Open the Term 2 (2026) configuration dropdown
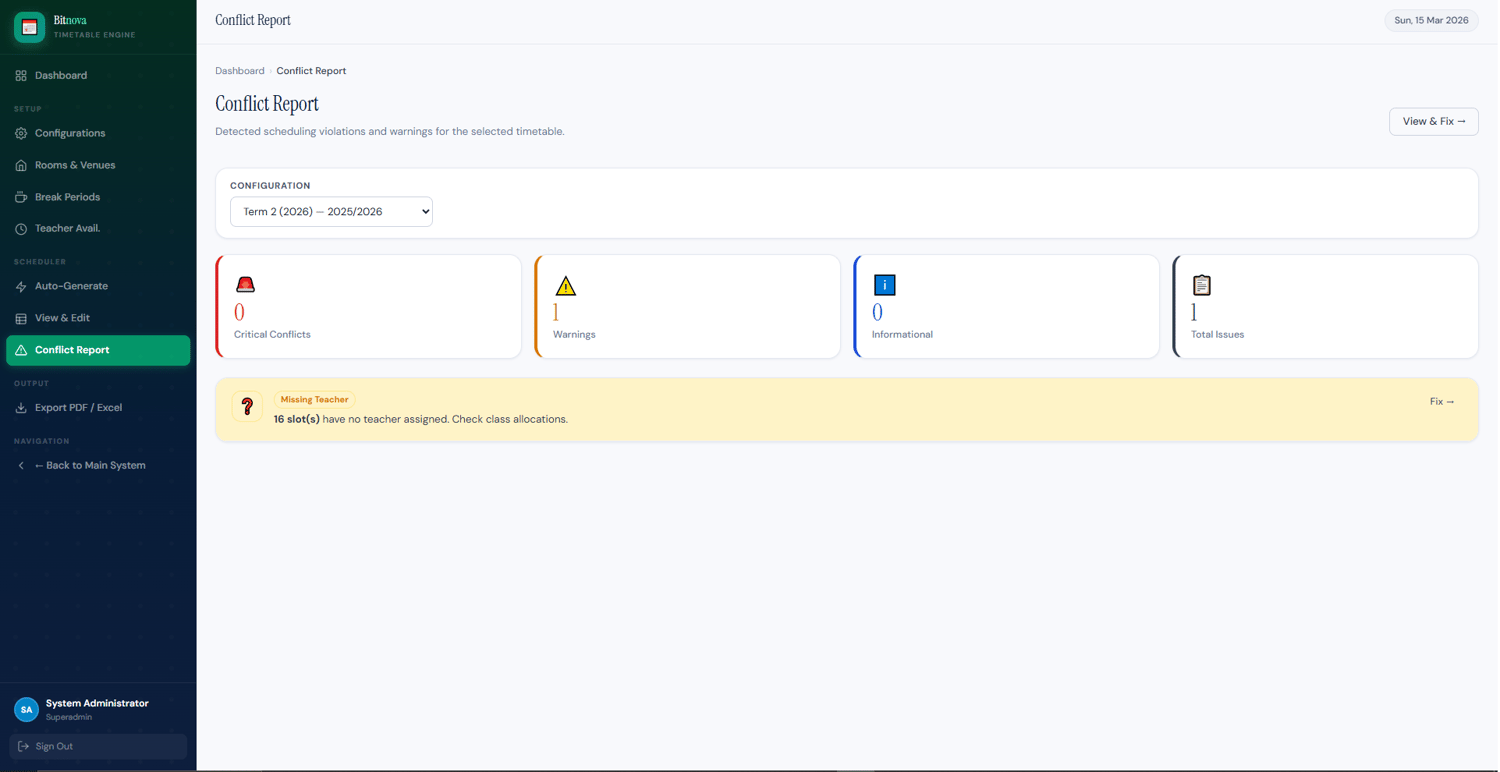Screen dimensions: 1500x772 pos(331,212)
